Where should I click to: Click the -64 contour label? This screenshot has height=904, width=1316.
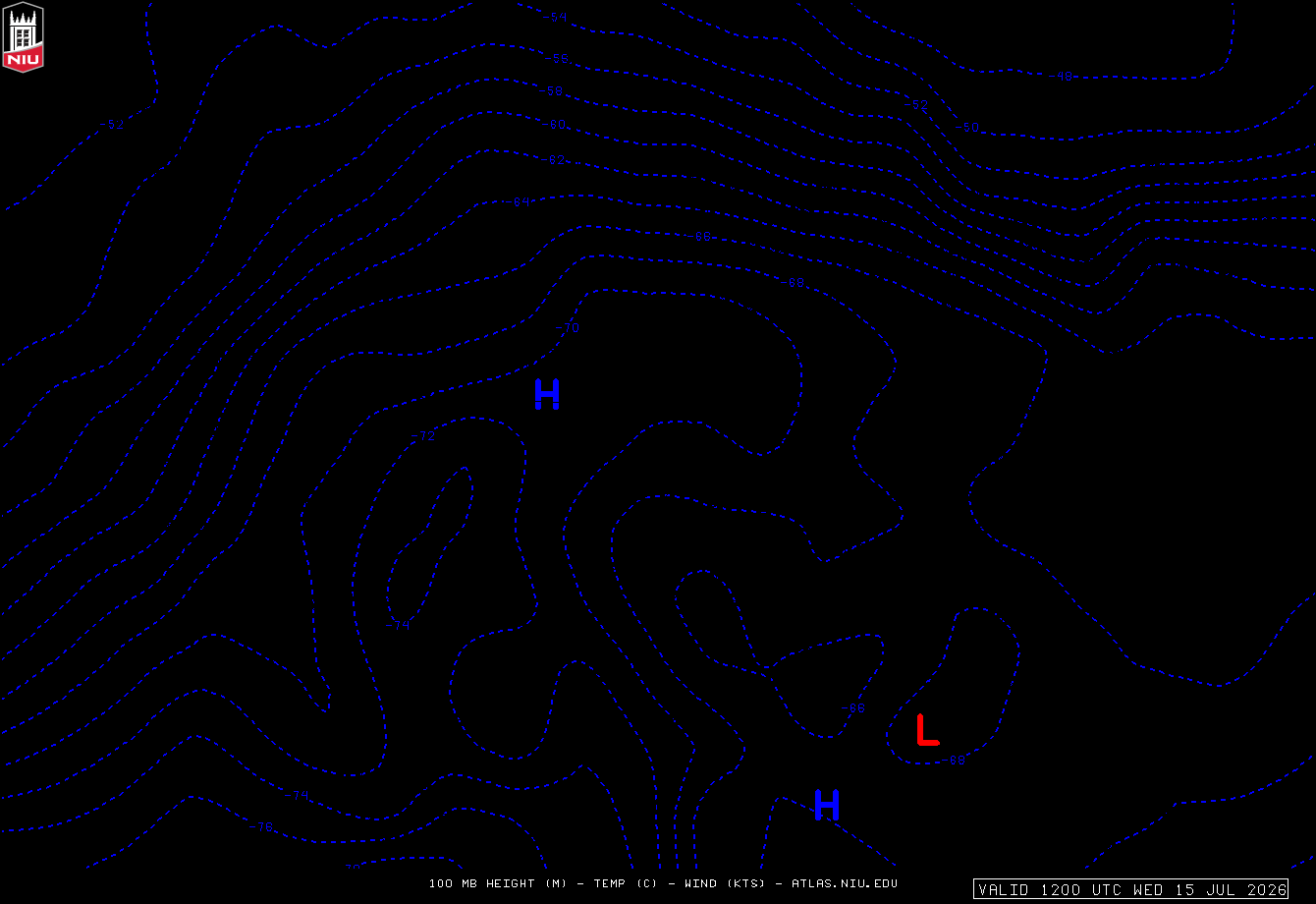pos(518,201)
